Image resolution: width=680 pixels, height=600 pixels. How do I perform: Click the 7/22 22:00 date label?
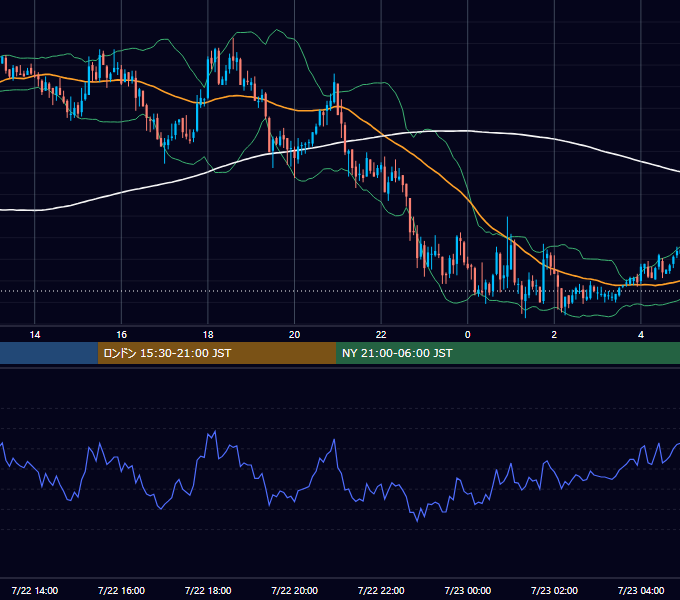coord(381,590)
